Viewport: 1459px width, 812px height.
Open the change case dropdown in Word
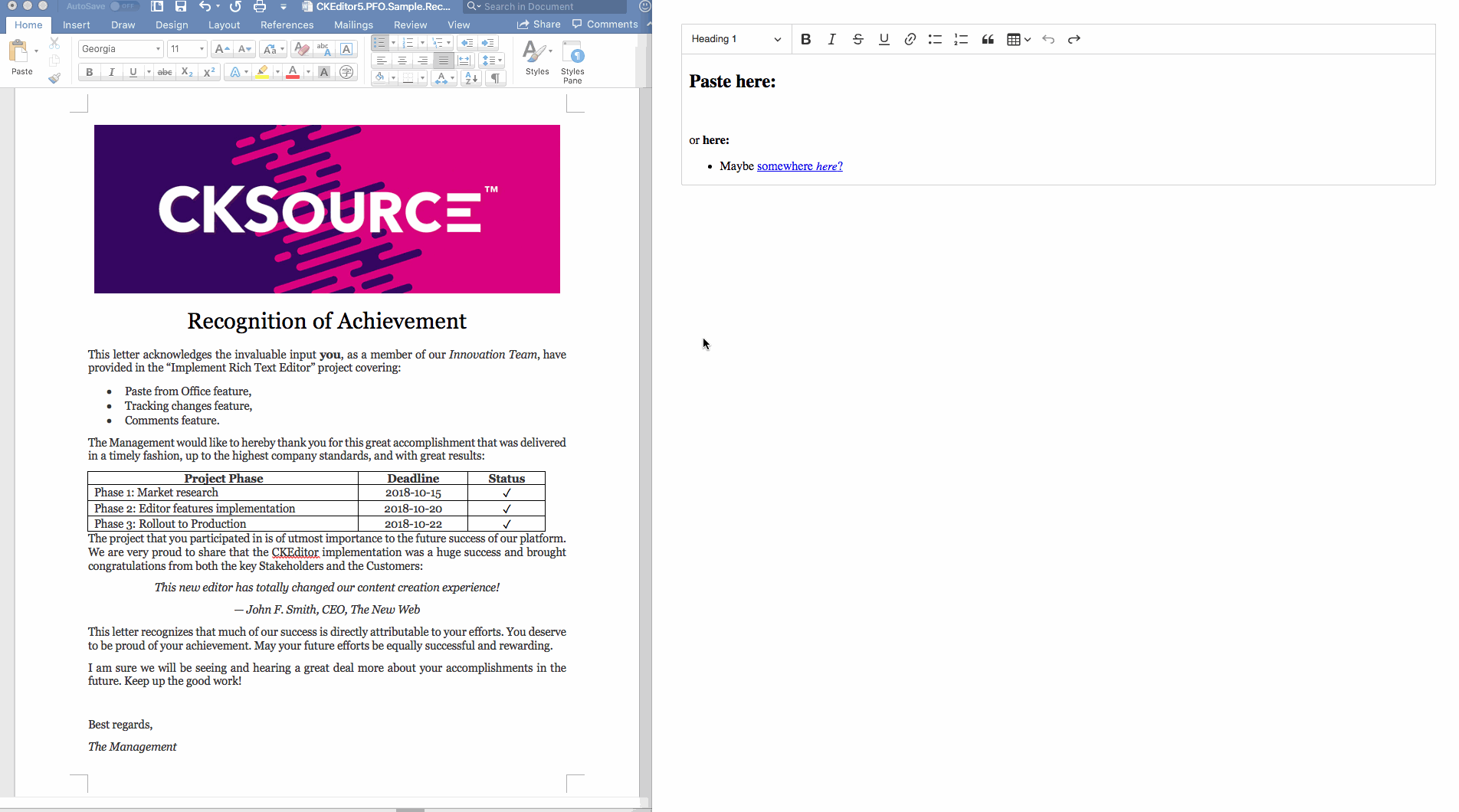coord(273,49)
